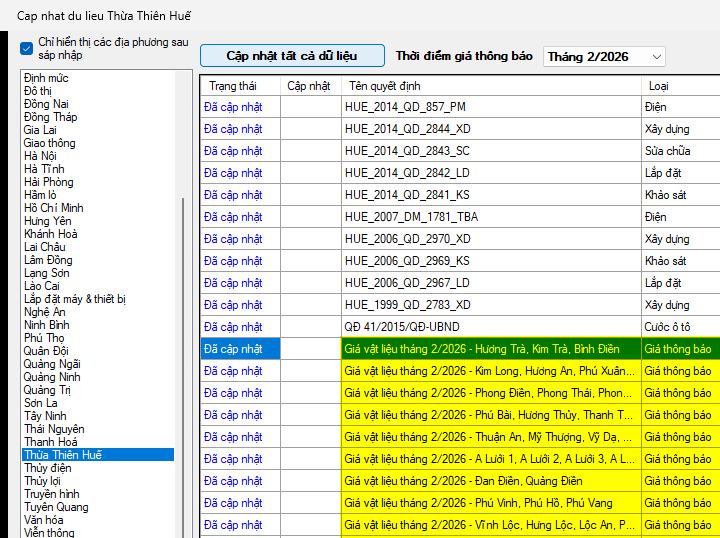Select Thủy lợi in the left list
Screen dimensions: 720x538
45,481
